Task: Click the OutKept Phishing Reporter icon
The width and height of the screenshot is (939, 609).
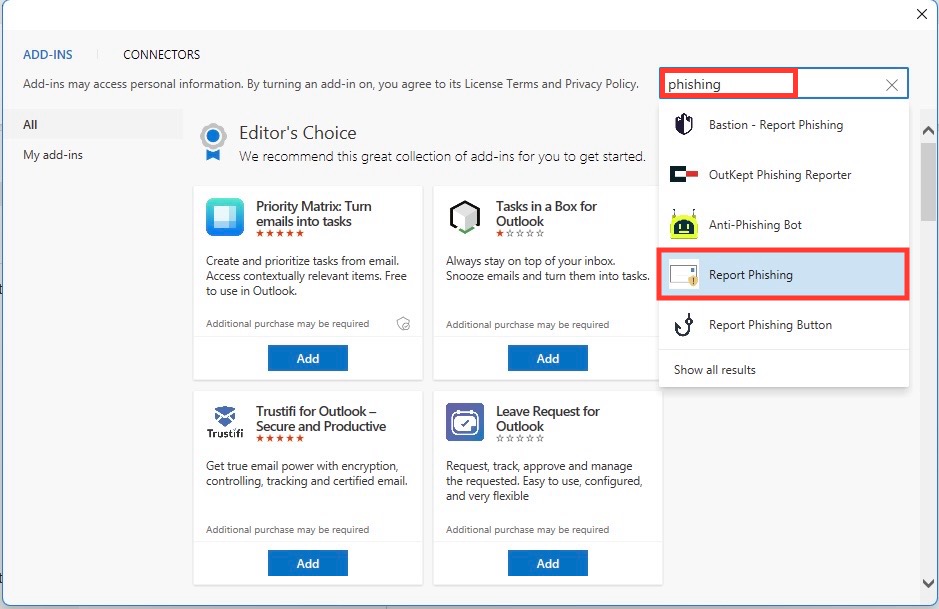Action: point(683,174)
